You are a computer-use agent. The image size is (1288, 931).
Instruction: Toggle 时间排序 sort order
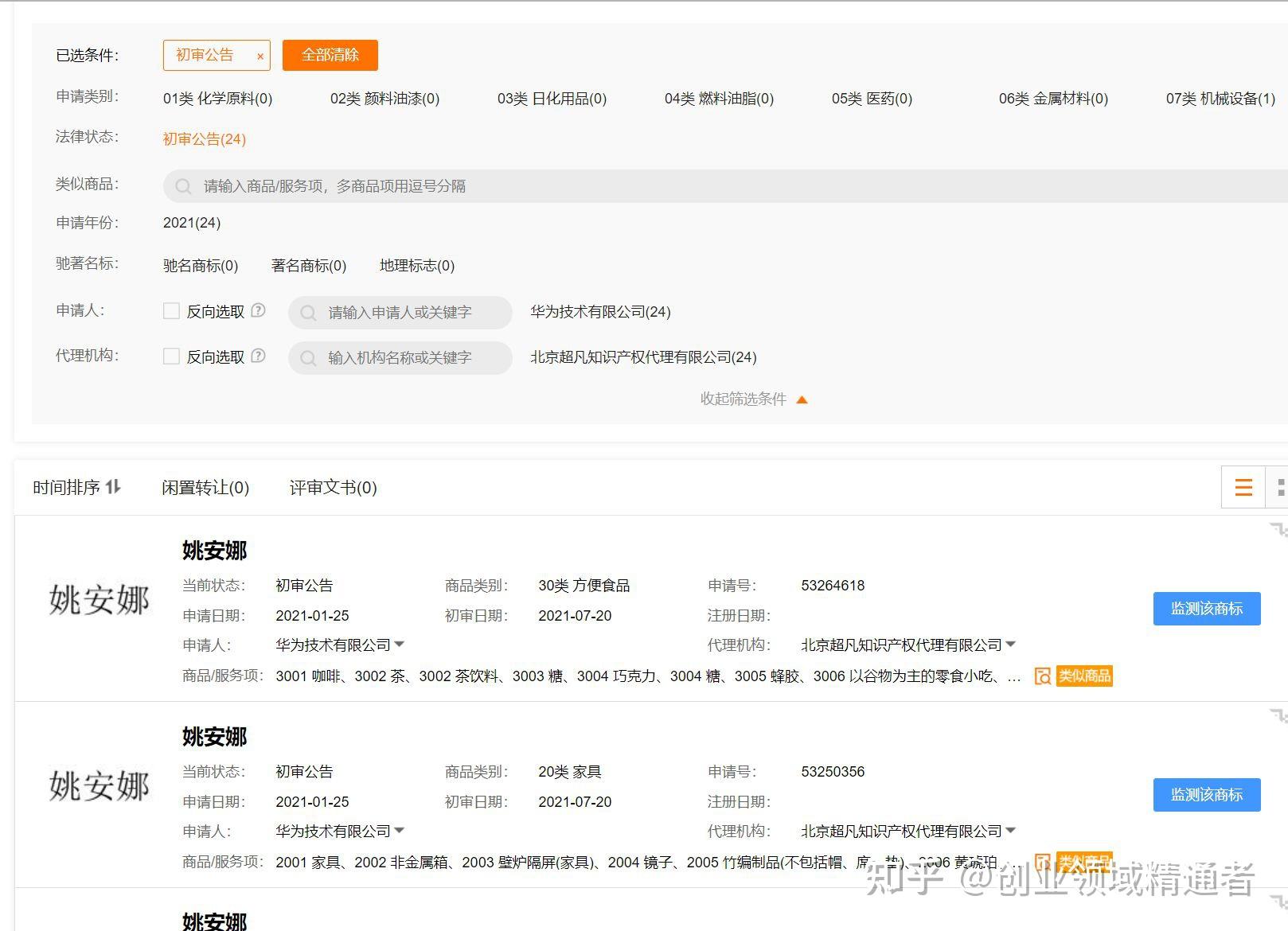(x=76, y=487)
